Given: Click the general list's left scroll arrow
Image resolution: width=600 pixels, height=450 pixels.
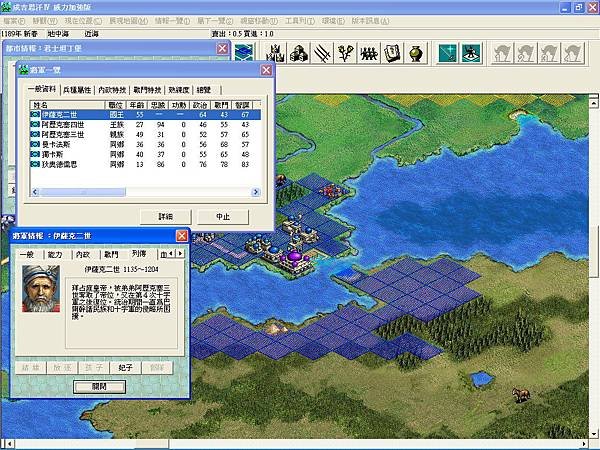Looking at the screenshot, I should click(x=35, y=192).
